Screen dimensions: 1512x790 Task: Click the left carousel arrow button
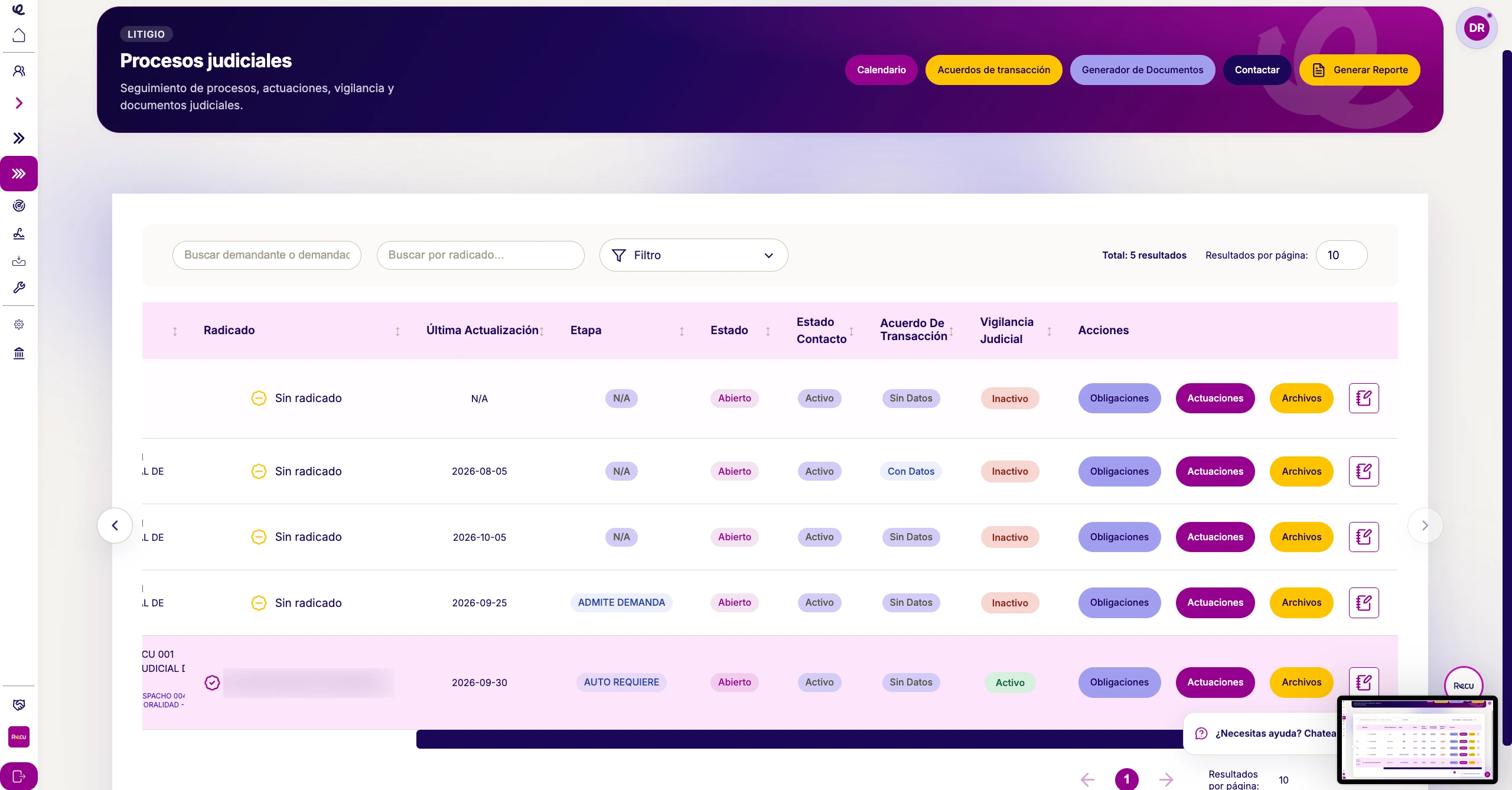(115, 525)
